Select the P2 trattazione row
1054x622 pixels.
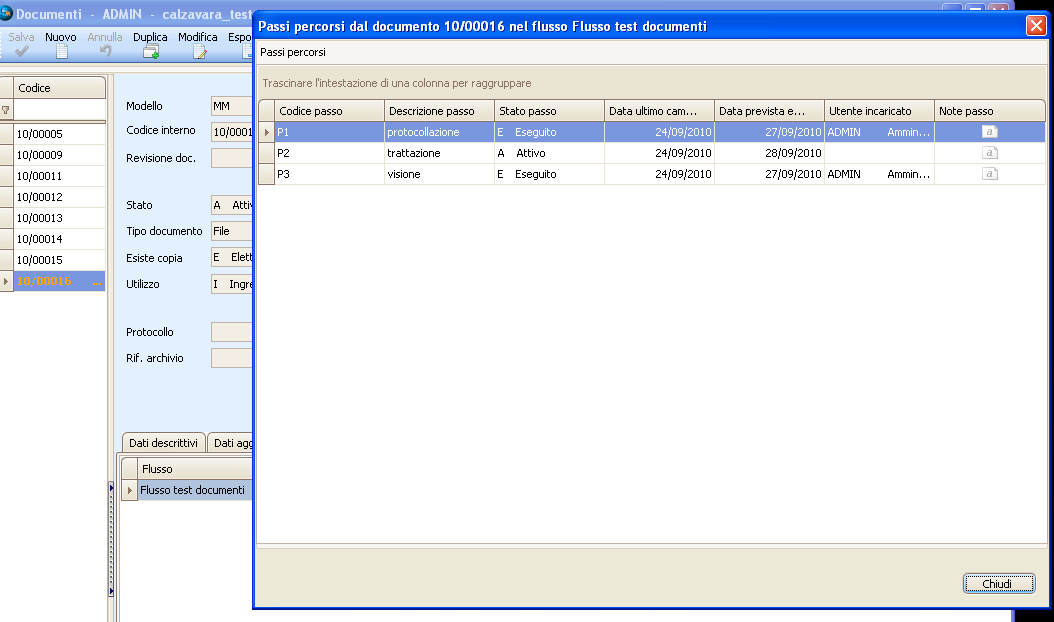[440, 153]
